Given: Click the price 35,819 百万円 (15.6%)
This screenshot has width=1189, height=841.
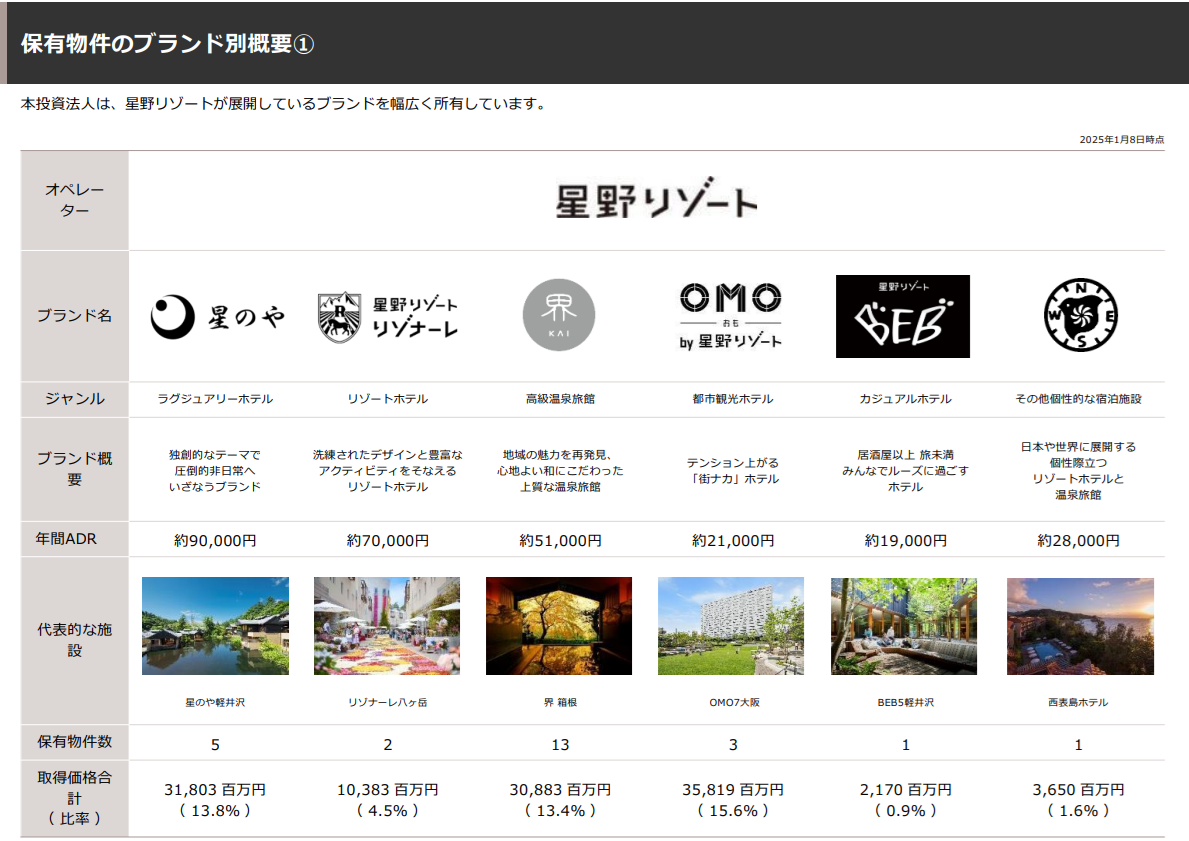Looking at the screenshot, I should [733, 800].
